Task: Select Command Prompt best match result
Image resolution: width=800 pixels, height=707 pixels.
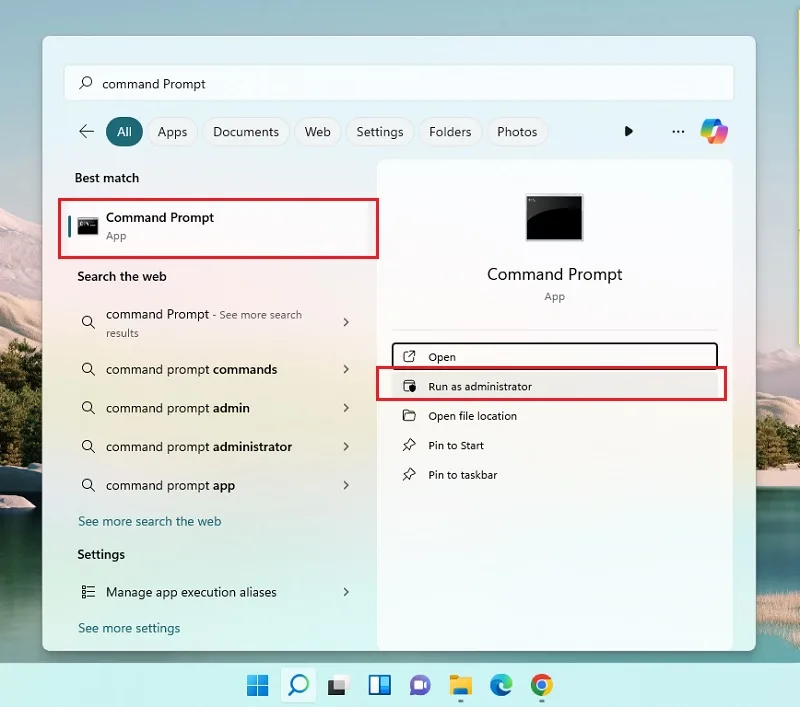Action: 218,228
